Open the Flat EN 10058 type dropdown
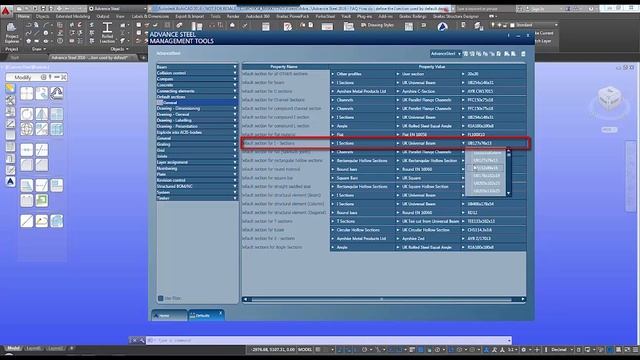The width and height of the screenshot is (640, 360). tap(398, 135)
